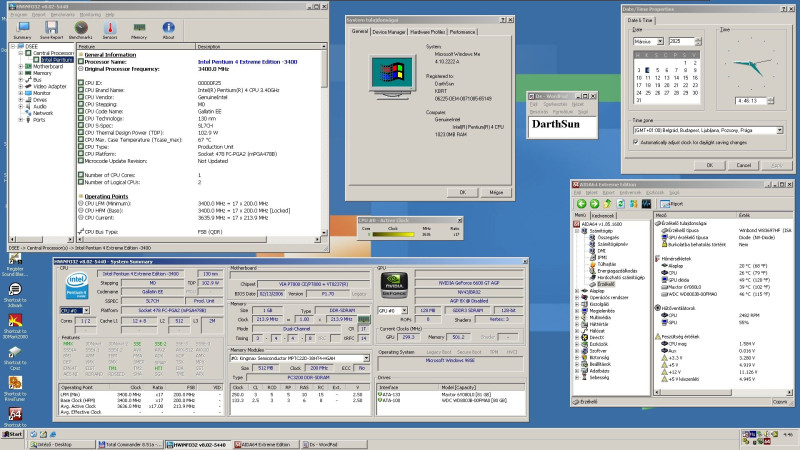Switch to Hardware Profiles tab
The width and height of the screenshot is (800, 450).
[x=428, y=32]
